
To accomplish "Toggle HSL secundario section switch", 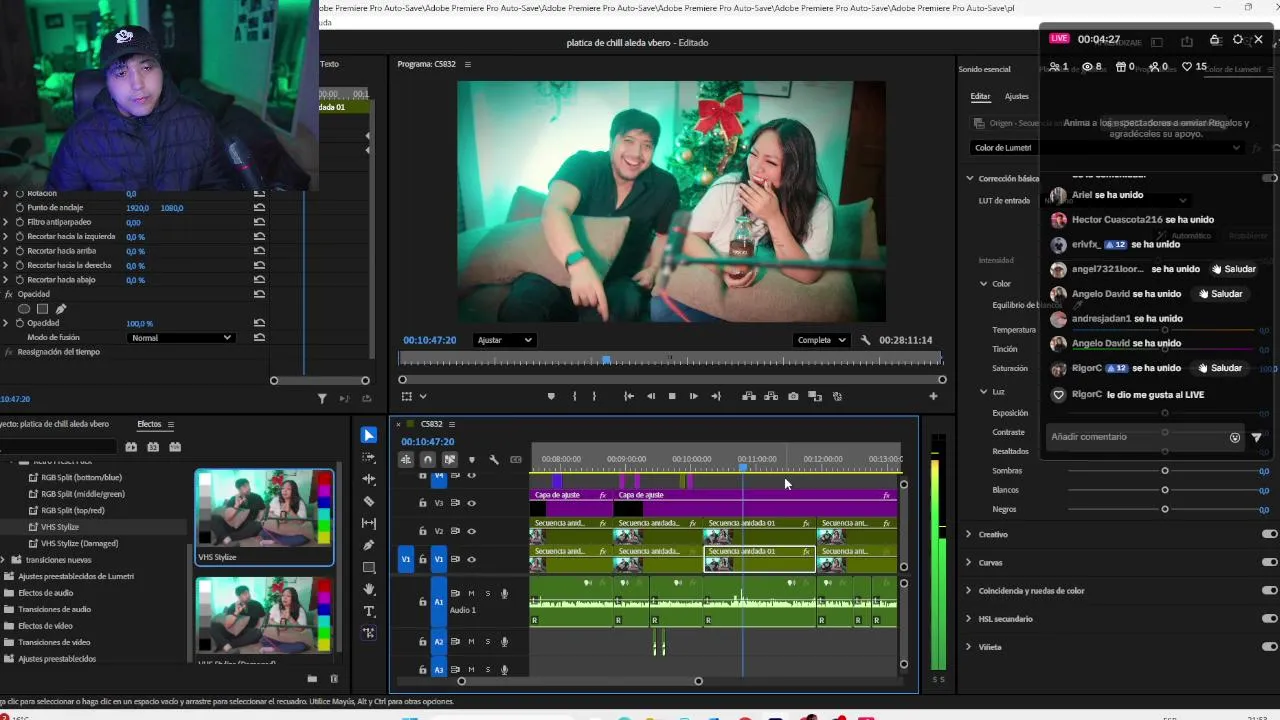I will (x=1270, y=618).
